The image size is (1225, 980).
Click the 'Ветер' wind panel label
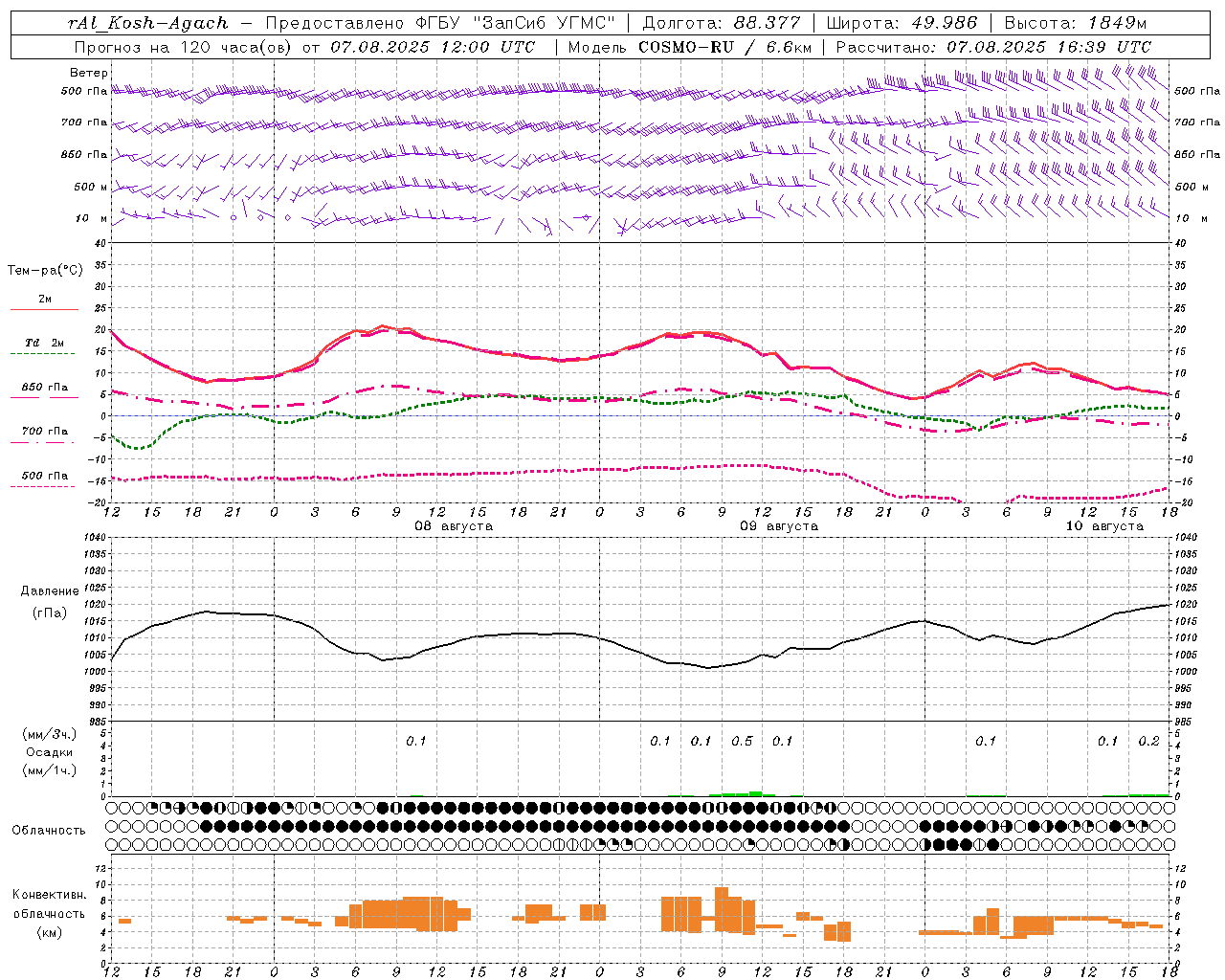[x=89, y=73]
